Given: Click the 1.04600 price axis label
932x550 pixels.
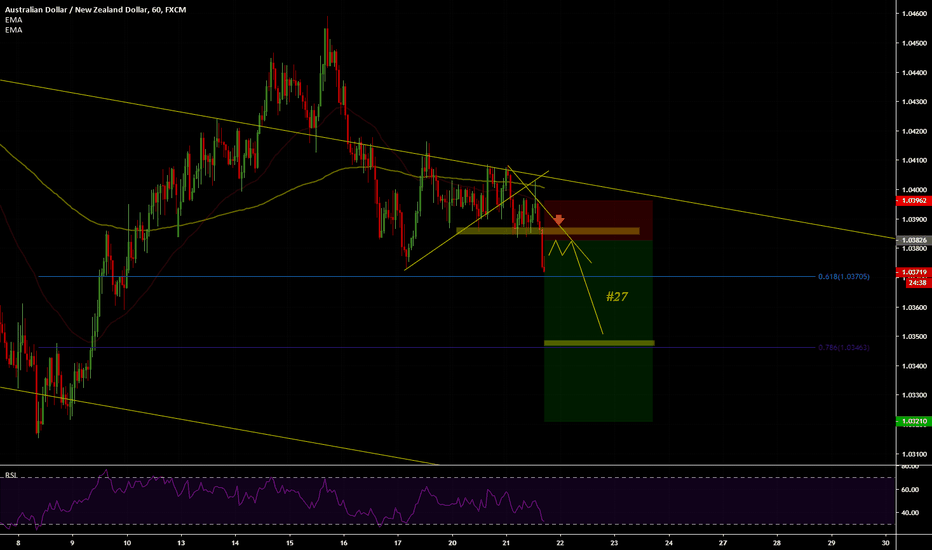Looking at the screenshot, I should coord(916,13).
